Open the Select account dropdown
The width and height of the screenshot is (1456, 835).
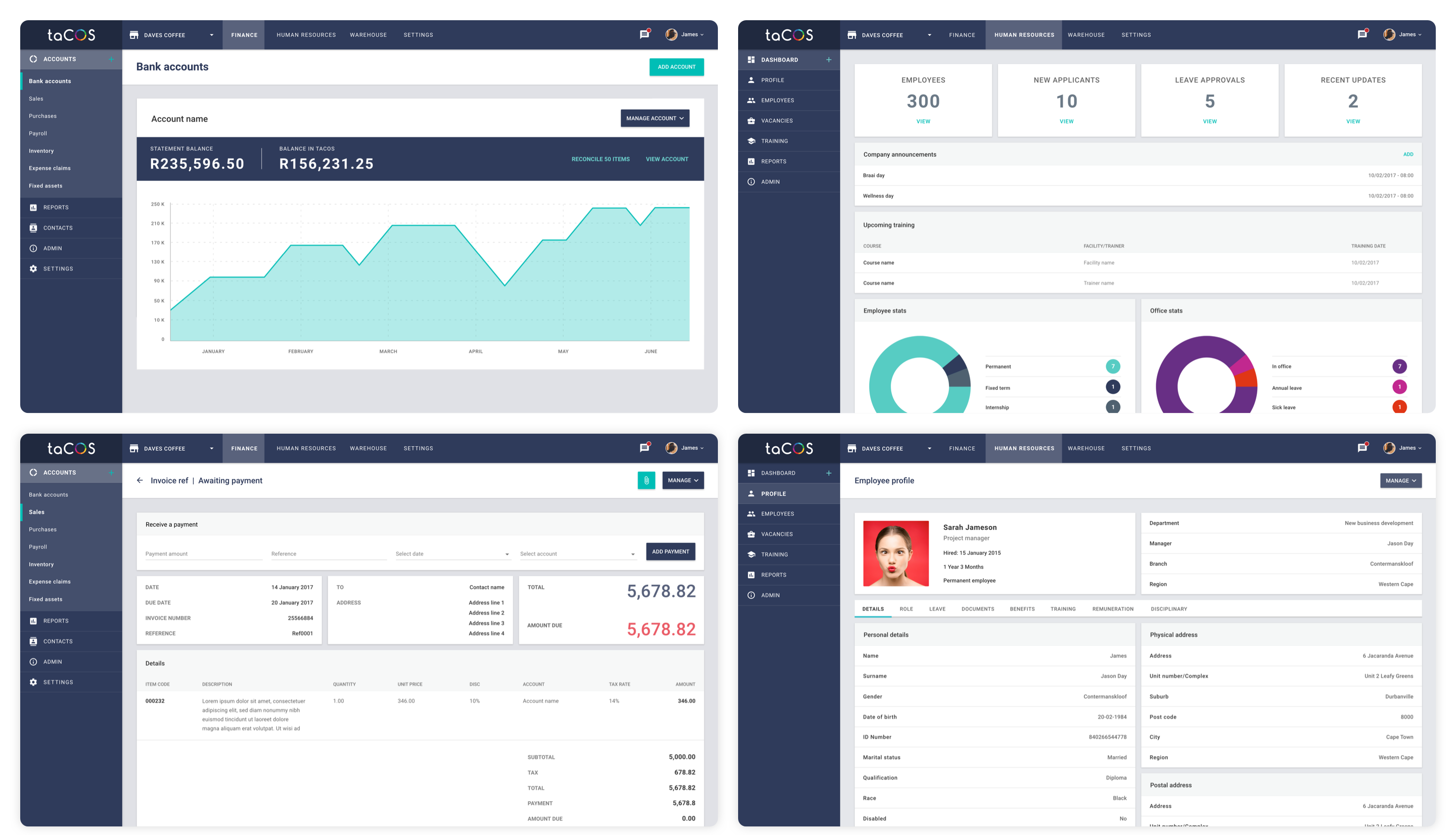(577, 553)
